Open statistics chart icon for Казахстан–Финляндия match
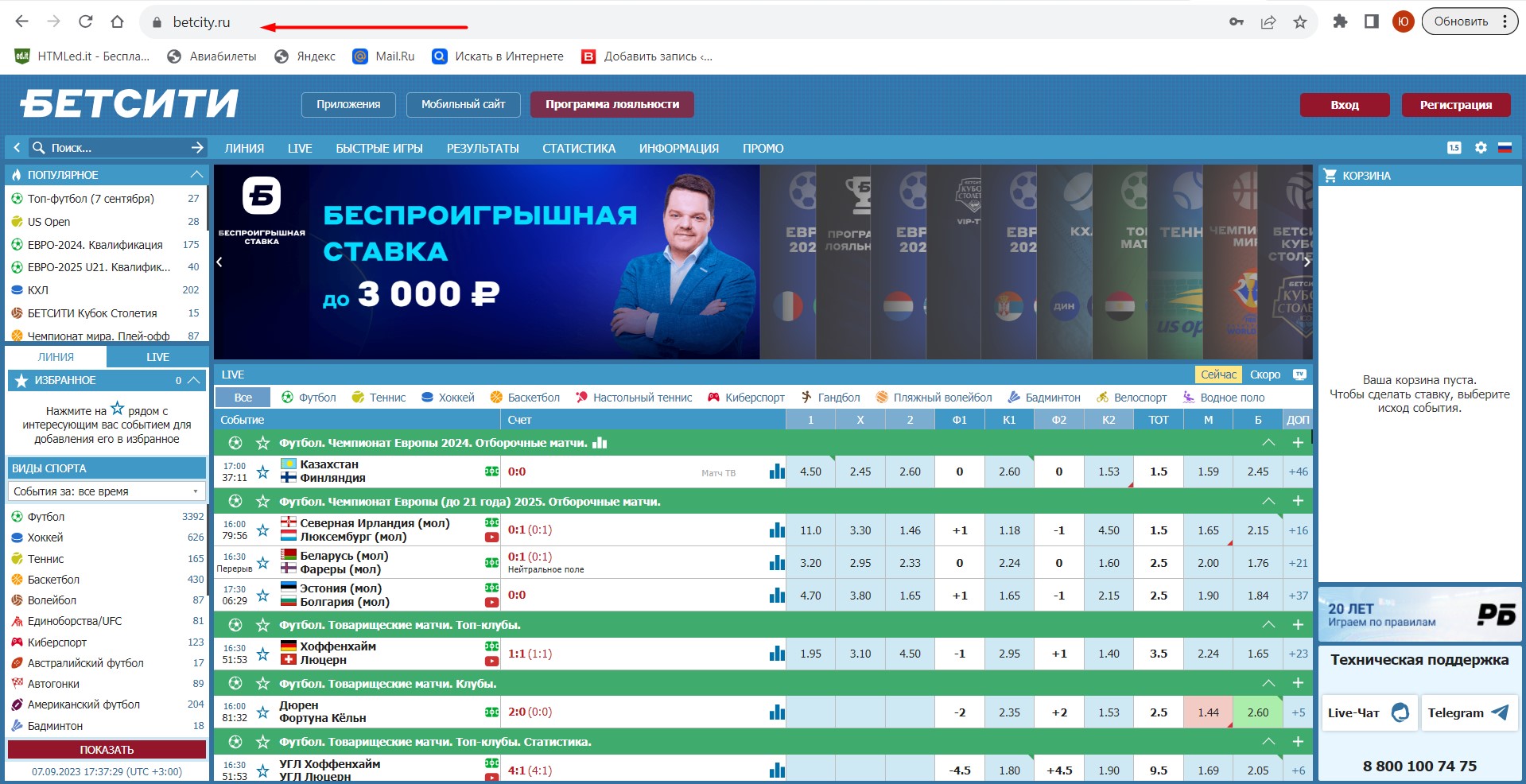 tap(777, 472)
